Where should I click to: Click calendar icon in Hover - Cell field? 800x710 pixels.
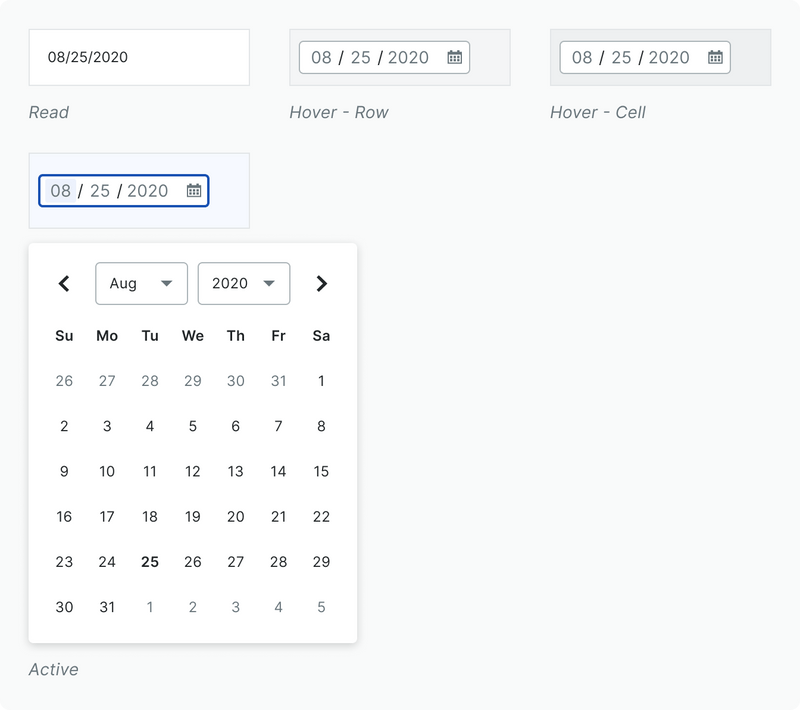tap(715, 57)
